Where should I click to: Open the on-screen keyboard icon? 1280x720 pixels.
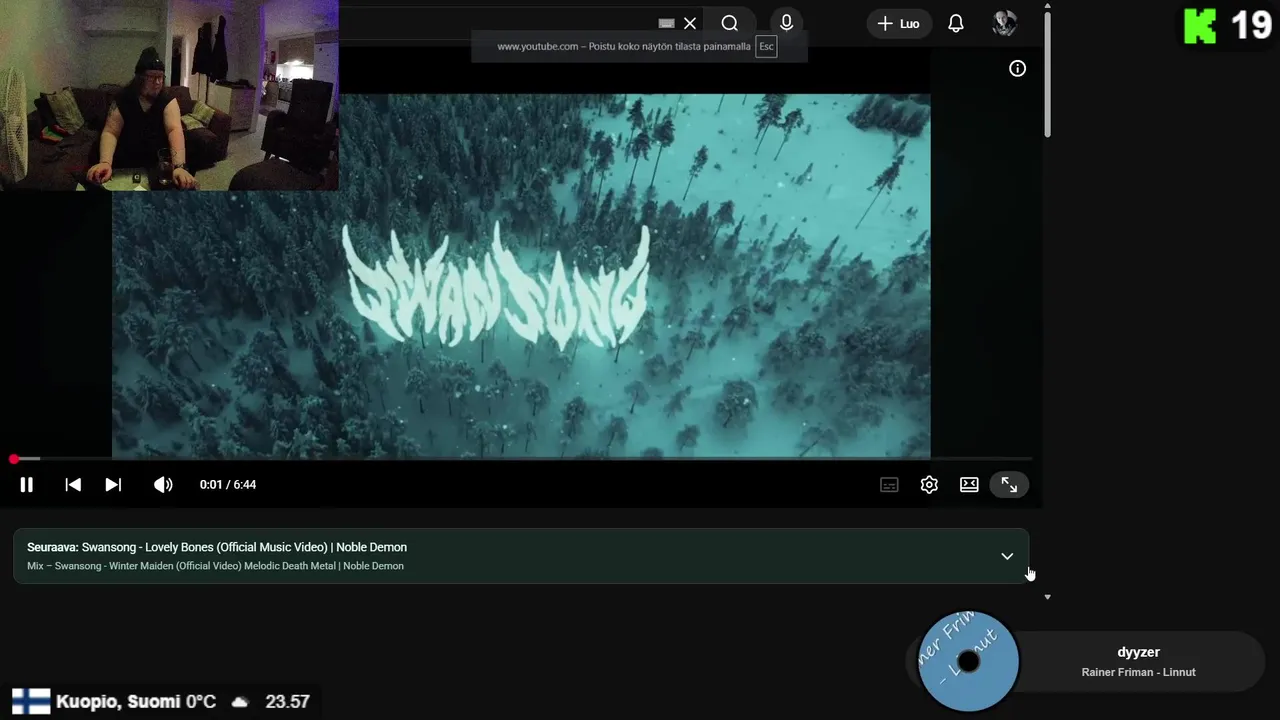click(x=666, y=23)
